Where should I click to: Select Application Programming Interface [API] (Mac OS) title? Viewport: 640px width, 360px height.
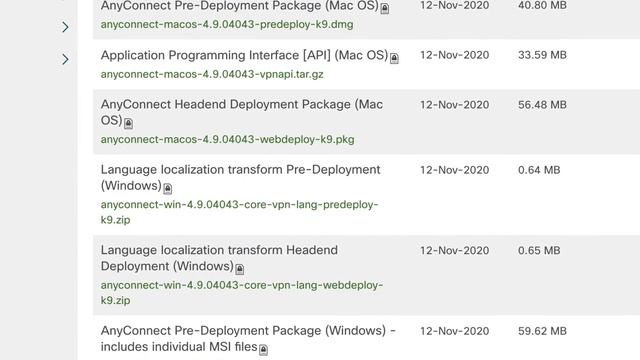(x=244, y=55)
